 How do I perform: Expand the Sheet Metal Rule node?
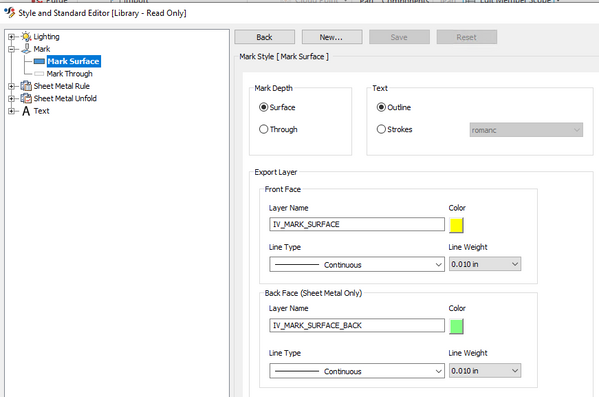(11, 86)
